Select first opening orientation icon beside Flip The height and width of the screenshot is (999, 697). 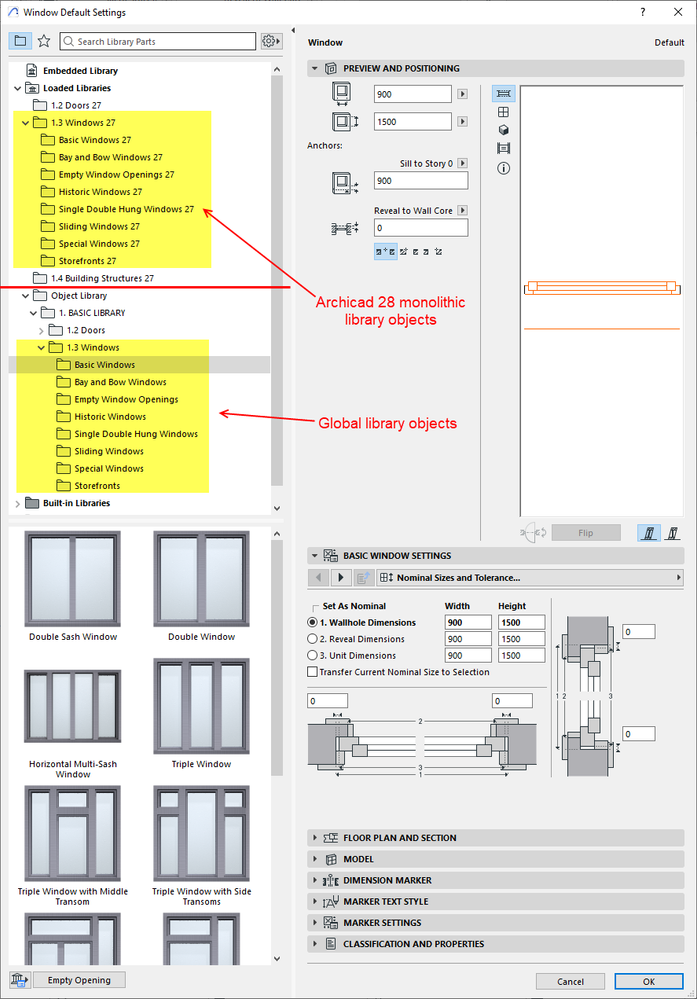click(x=649, y=533)
